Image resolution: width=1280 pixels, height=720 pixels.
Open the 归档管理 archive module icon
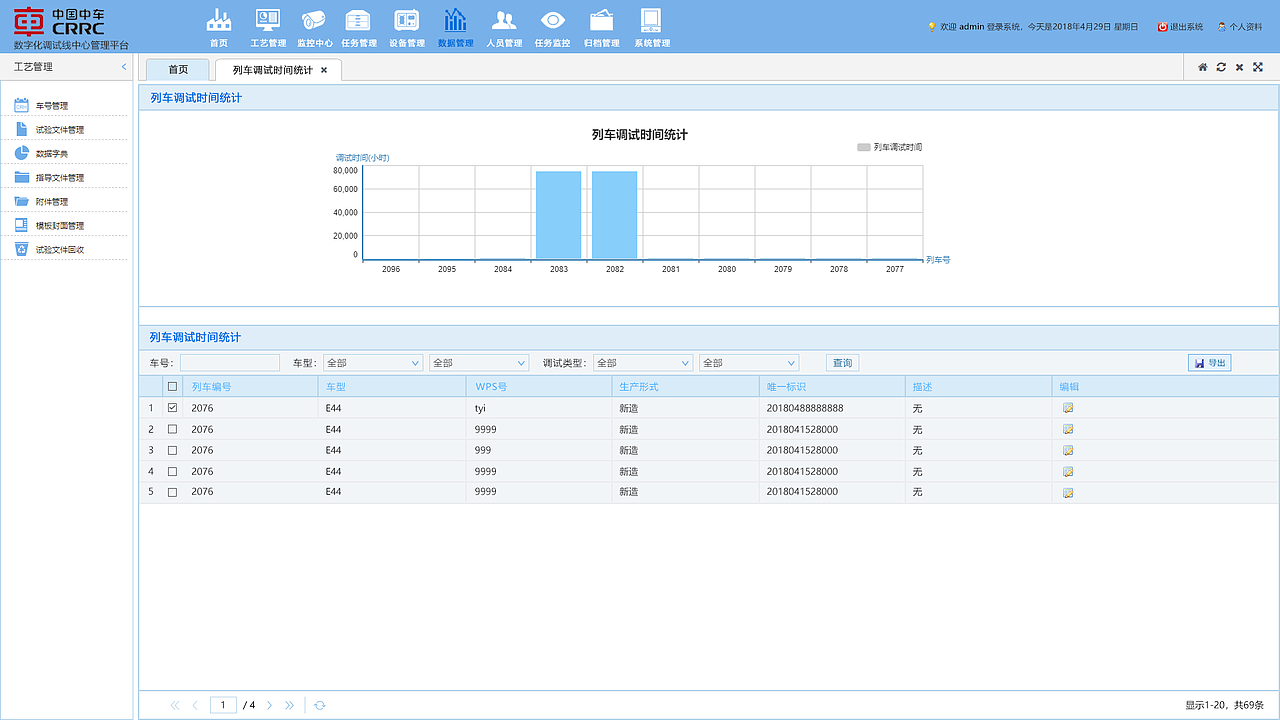601,27
